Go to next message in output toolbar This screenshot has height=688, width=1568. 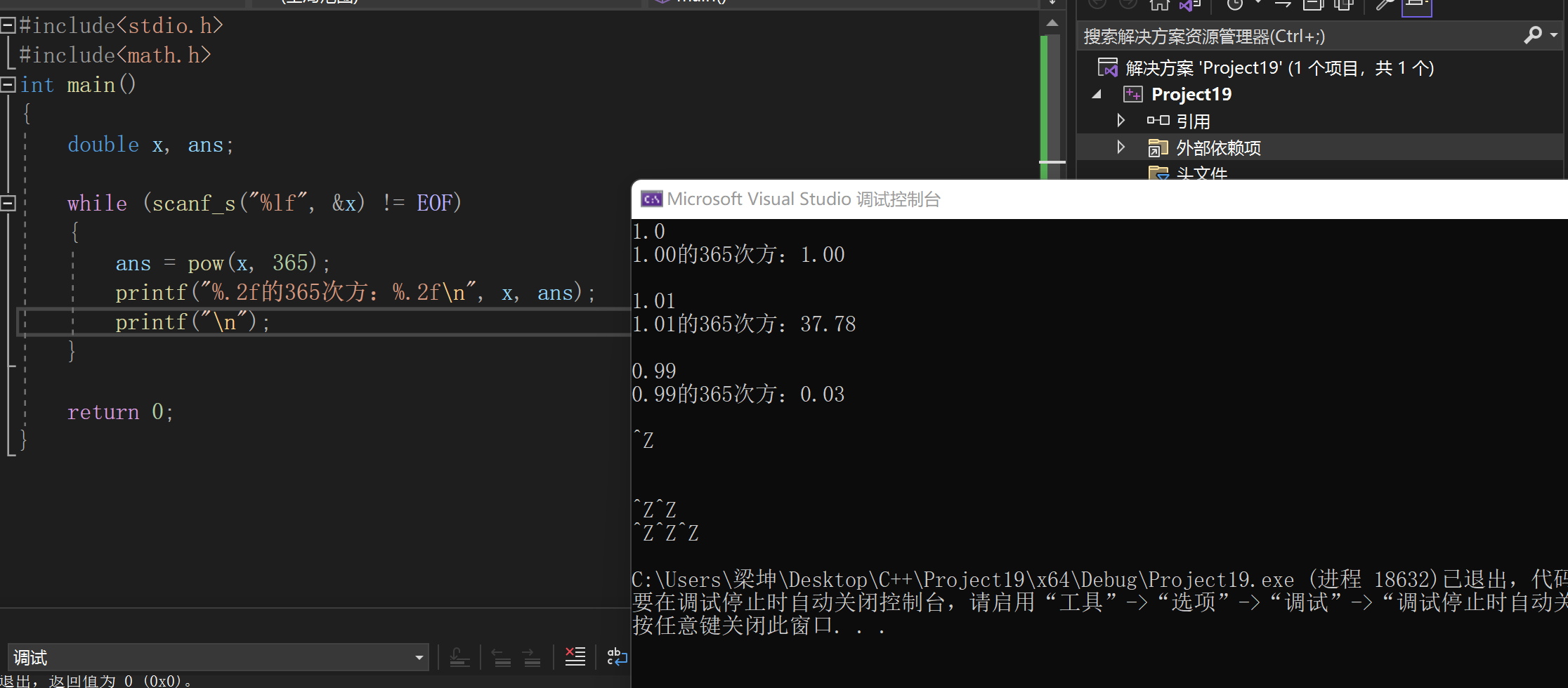[532, 657]
